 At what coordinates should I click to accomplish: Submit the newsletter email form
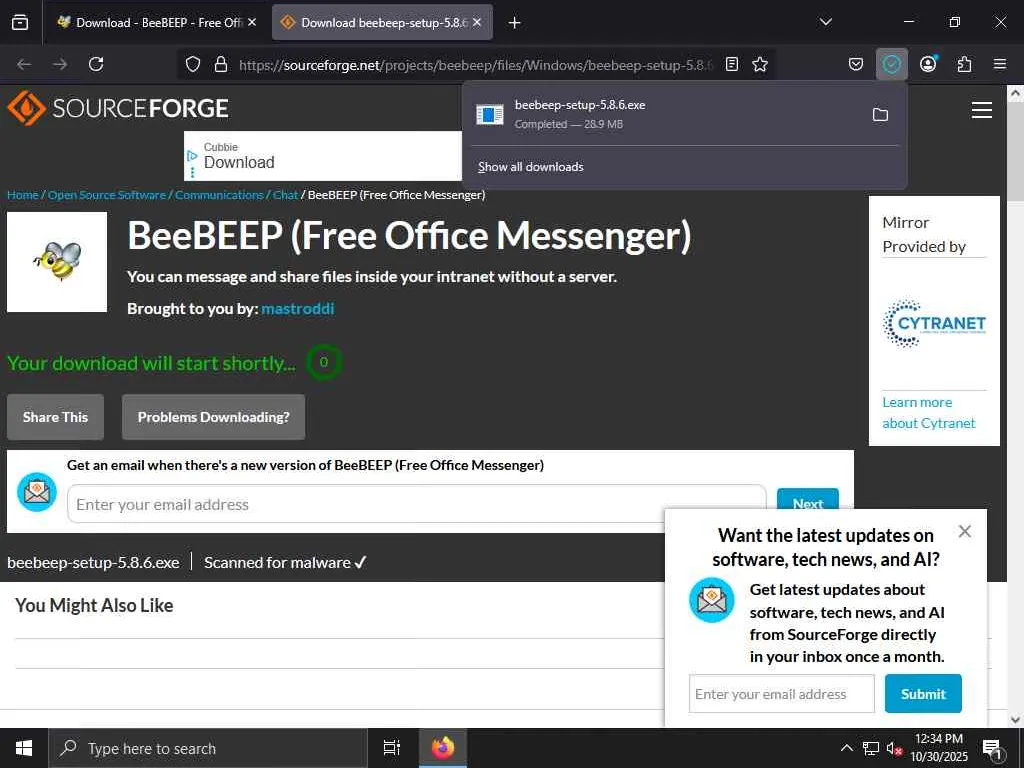(923, 694)
